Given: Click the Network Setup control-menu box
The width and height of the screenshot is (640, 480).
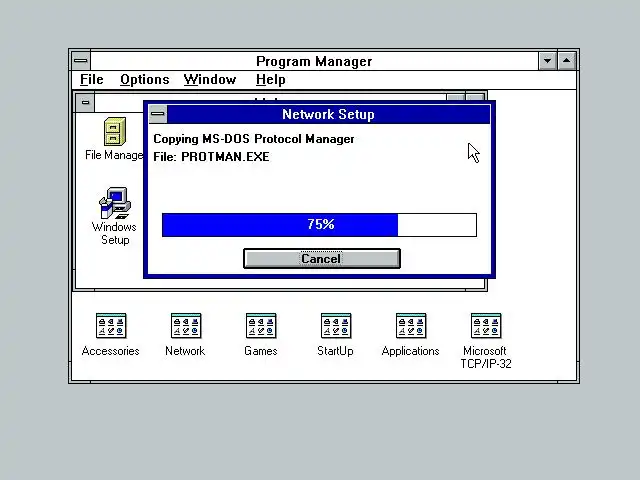Looking at the screenshot, I should tap(158, 114).
